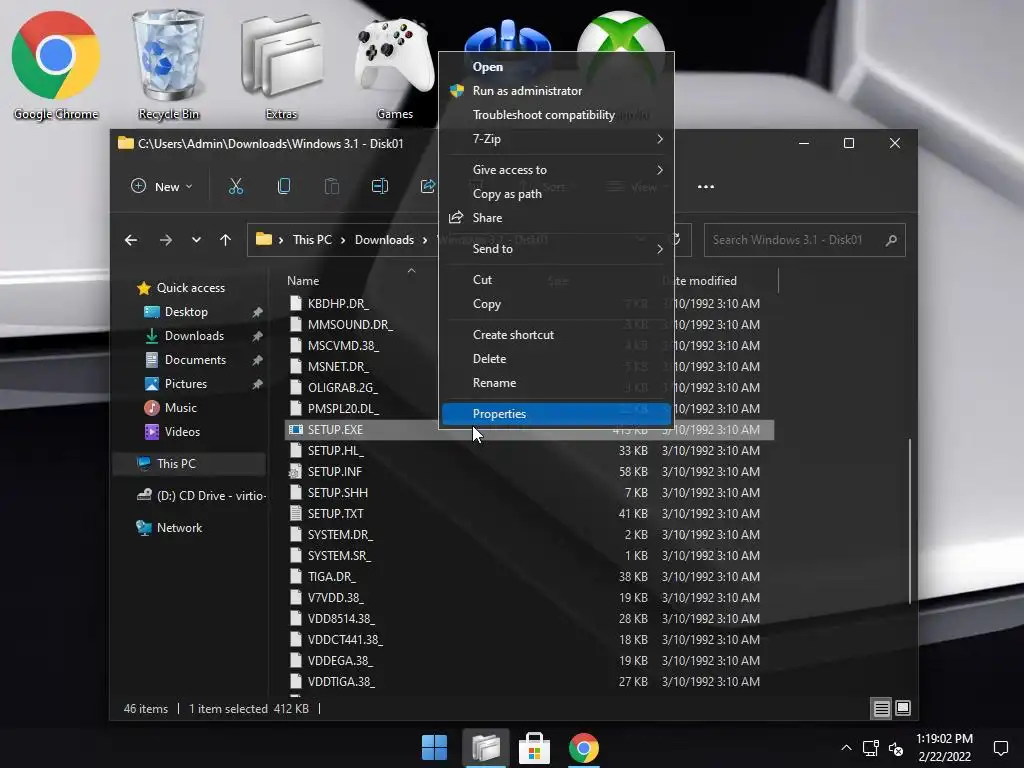Go up one folder level arrow
This screenshot has width=1024, height=768.
coord(225,240)
